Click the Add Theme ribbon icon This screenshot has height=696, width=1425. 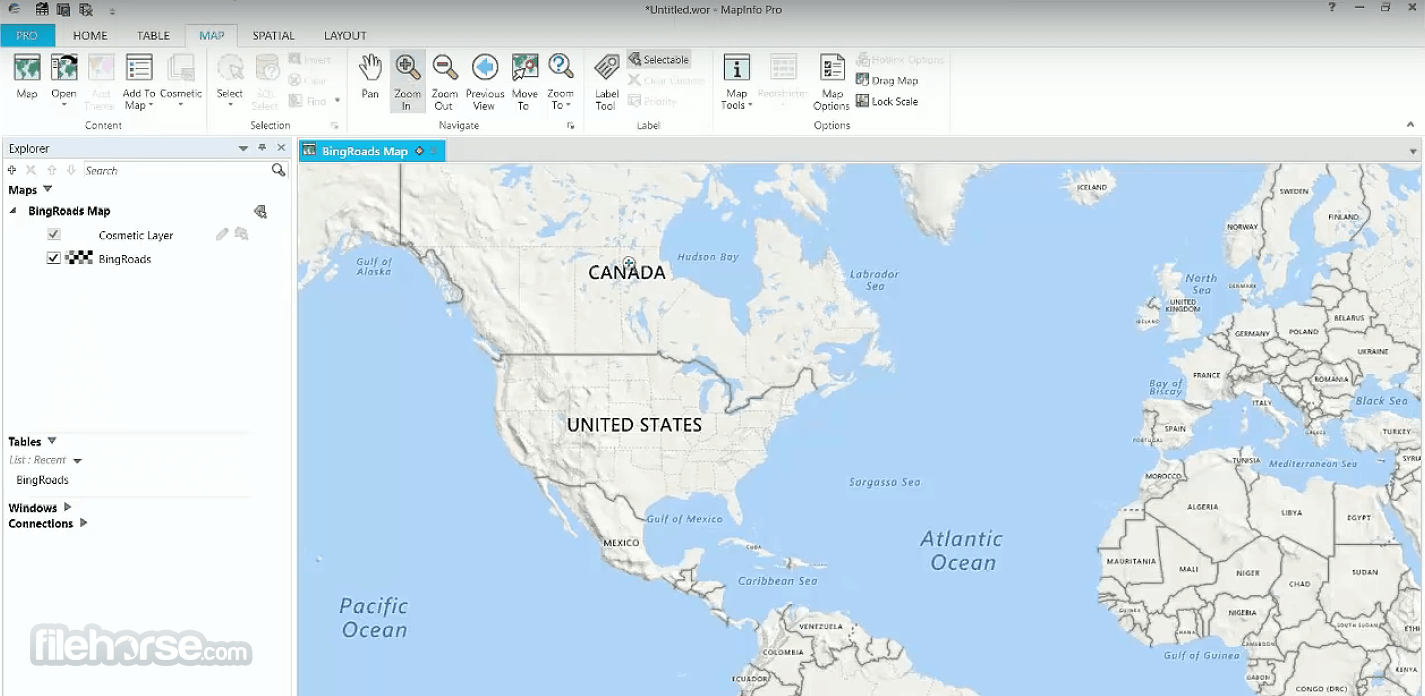(100, 67)
